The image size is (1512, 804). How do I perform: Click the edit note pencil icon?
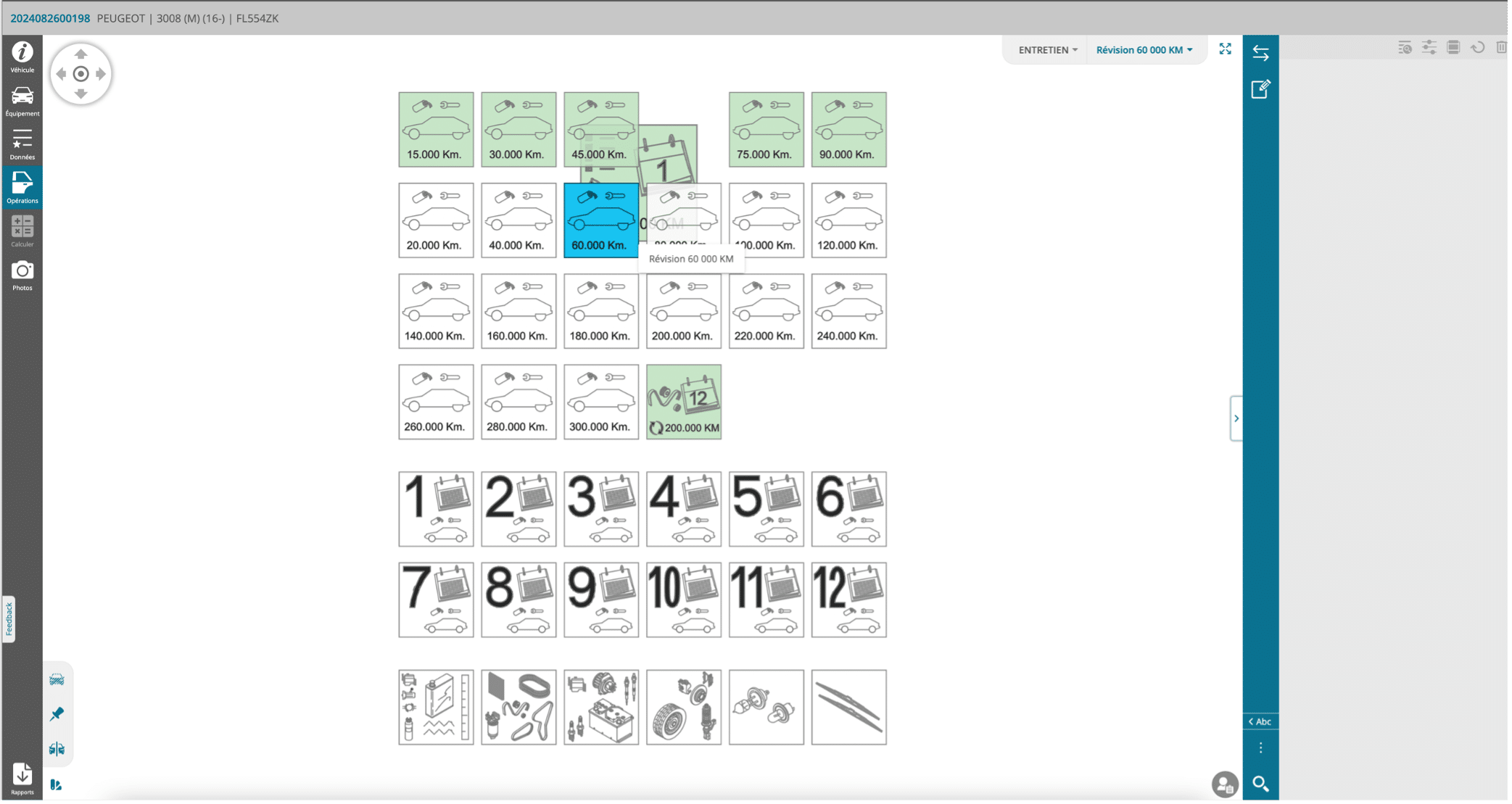pyautogui.click(x=1260, y=89)
